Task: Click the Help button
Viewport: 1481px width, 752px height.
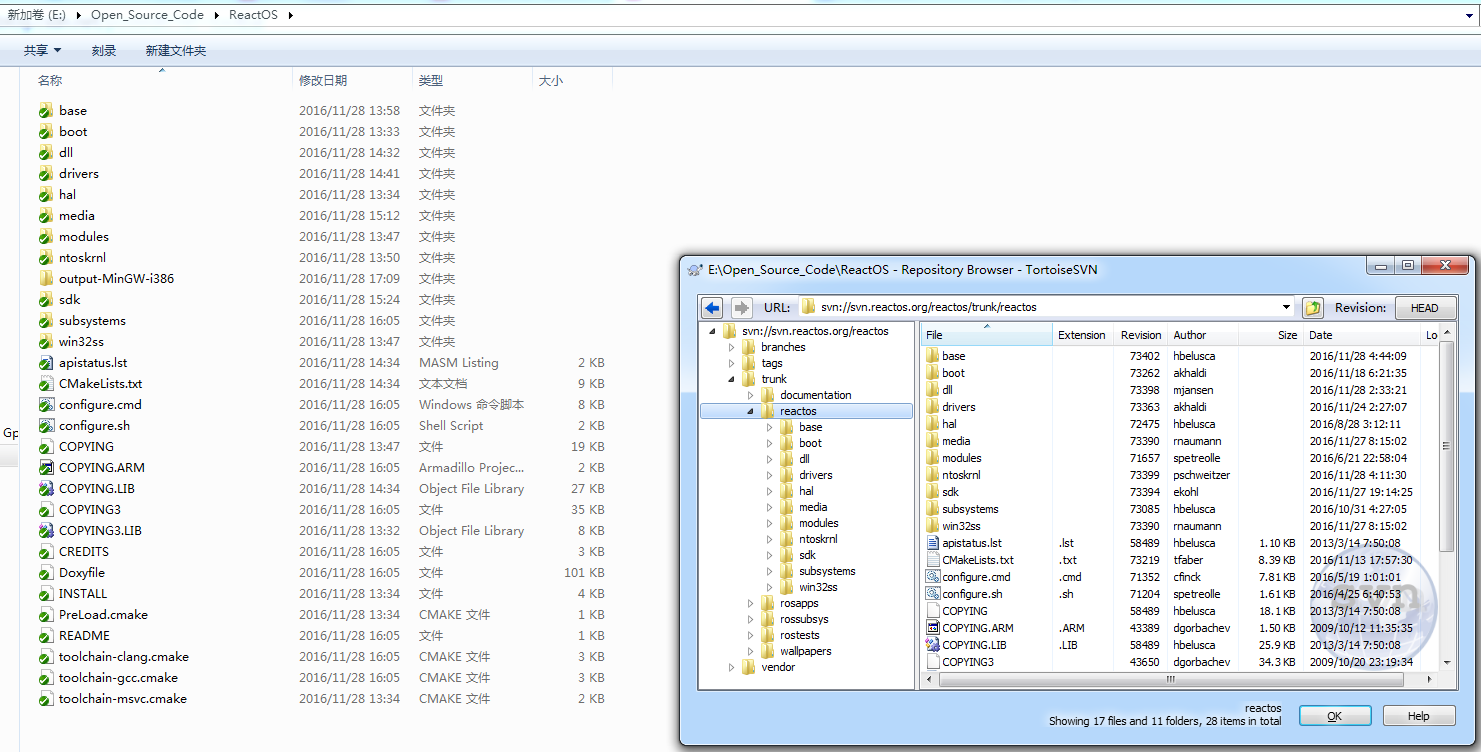Action: coord(1419,716)
